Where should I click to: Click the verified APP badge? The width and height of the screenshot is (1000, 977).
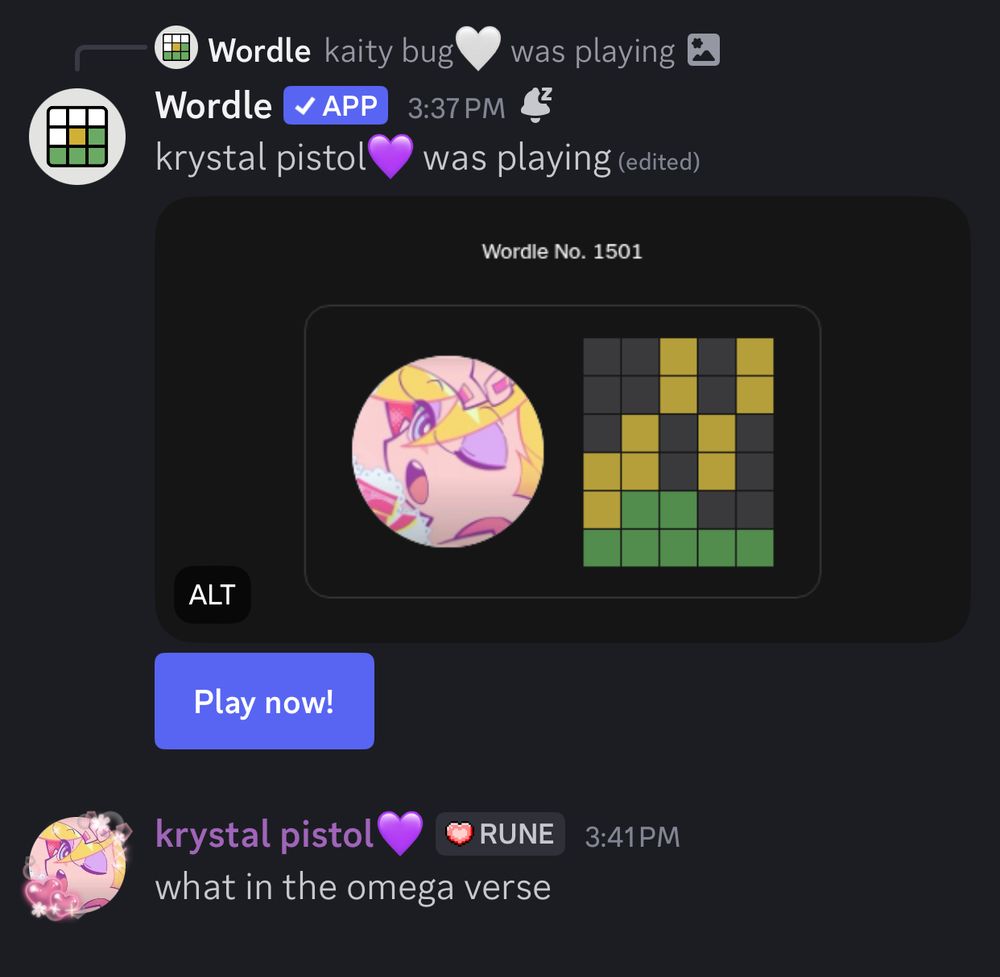(335, 105)
